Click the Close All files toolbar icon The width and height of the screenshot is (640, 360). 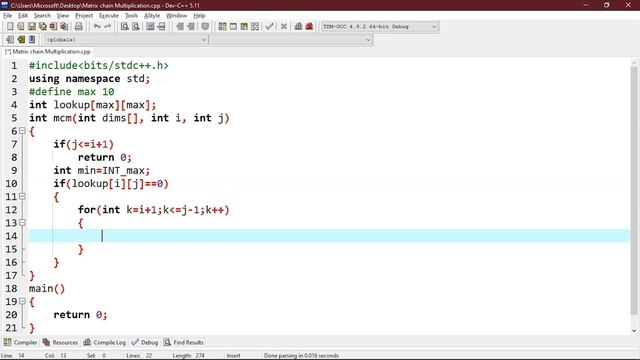pos(64,27)
